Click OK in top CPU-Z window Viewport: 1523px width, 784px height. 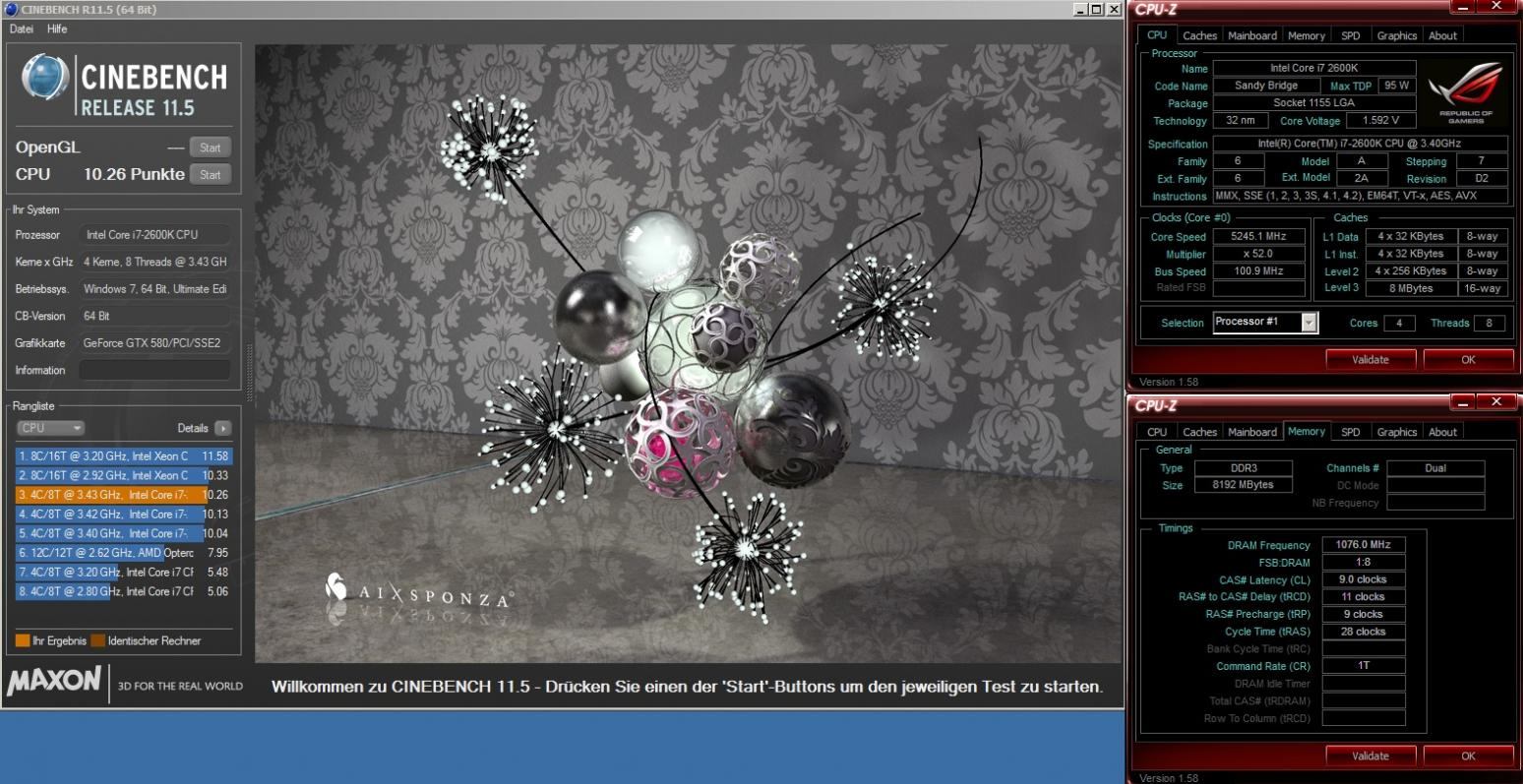(1468, 360)
